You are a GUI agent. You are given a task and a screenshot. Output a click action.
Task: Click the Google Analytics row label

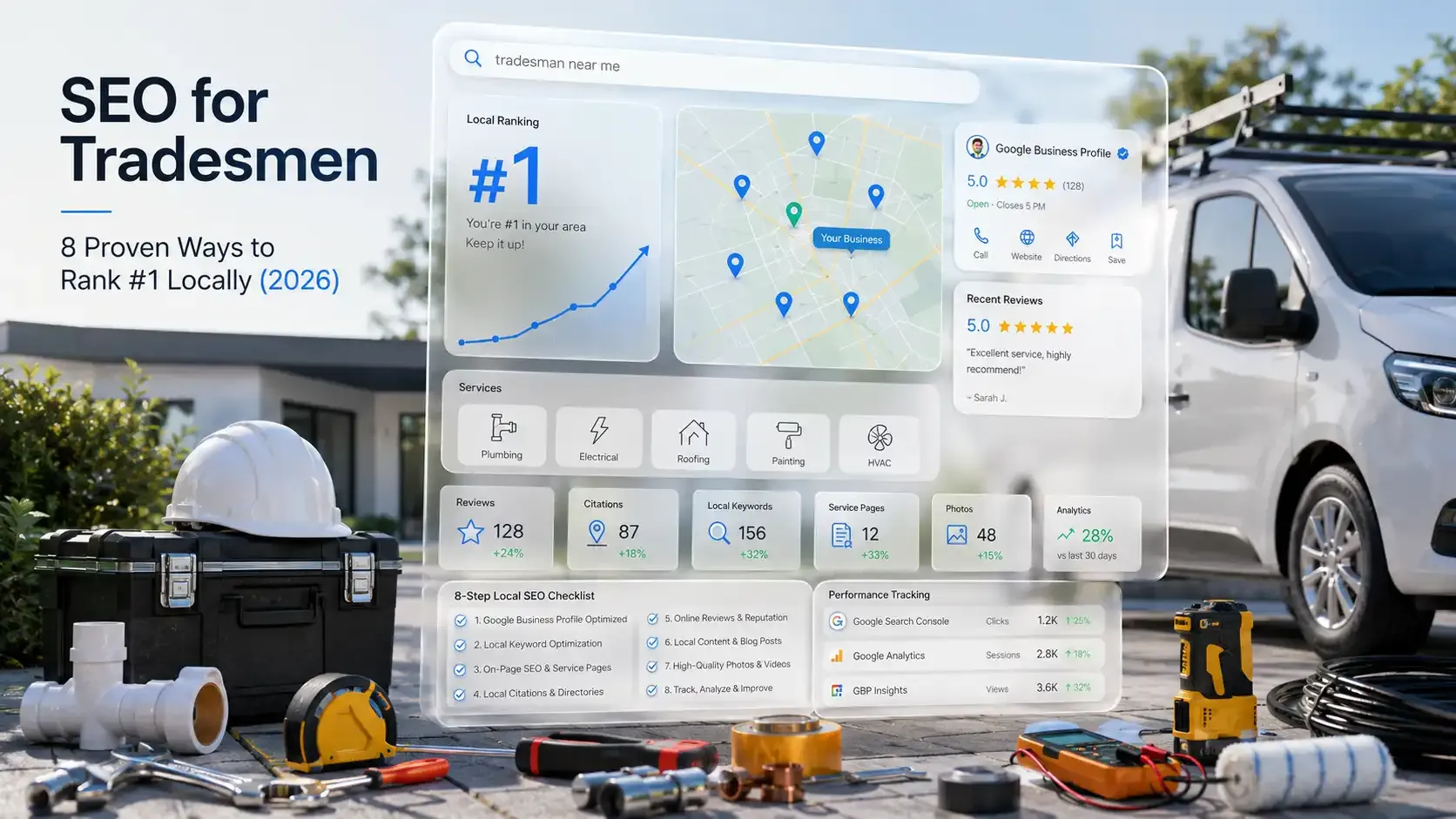[888, 655]
